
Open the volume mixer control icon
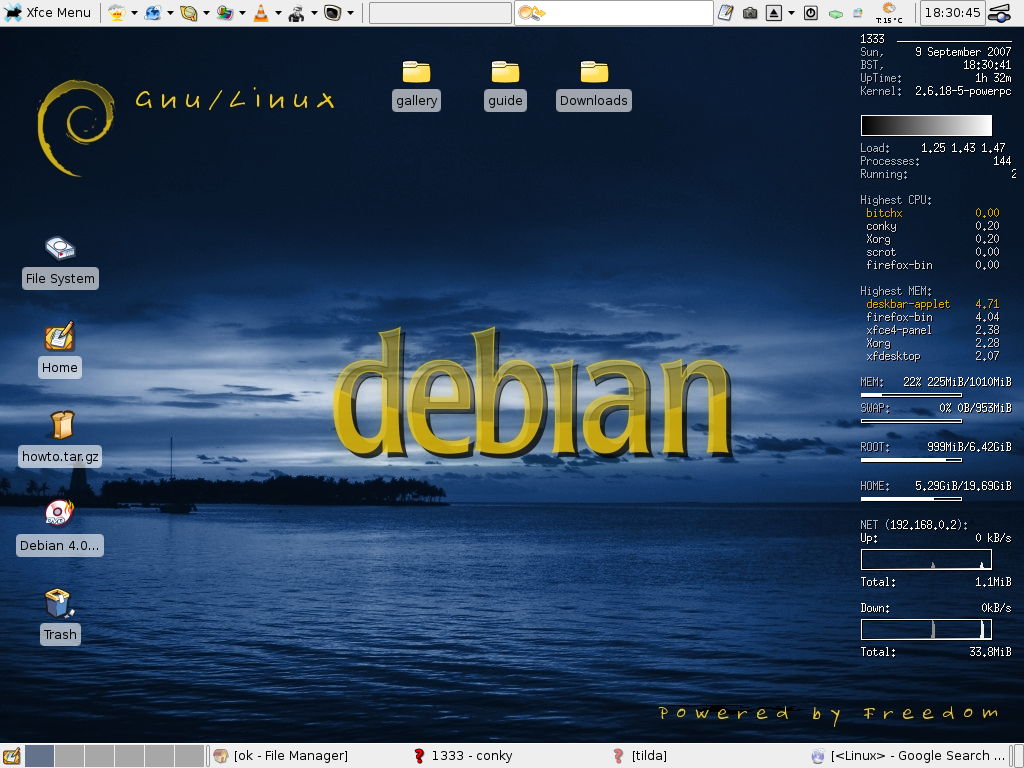click(x=999, y=12)
